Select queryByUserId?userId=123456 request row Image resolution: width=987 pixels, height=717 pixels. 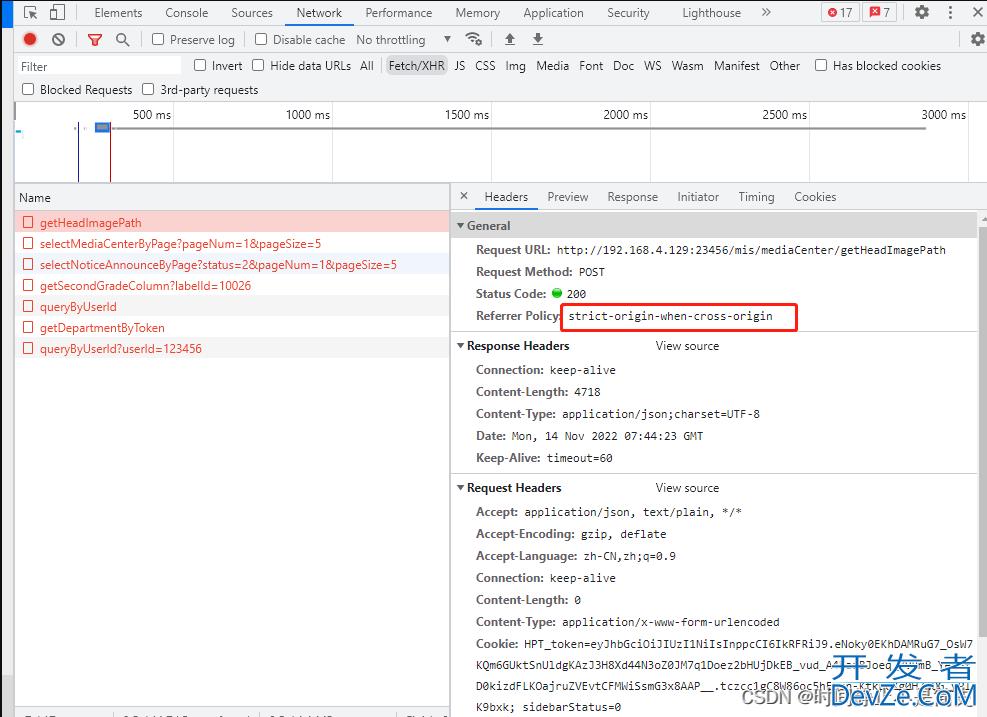click(x=232, y=349)
